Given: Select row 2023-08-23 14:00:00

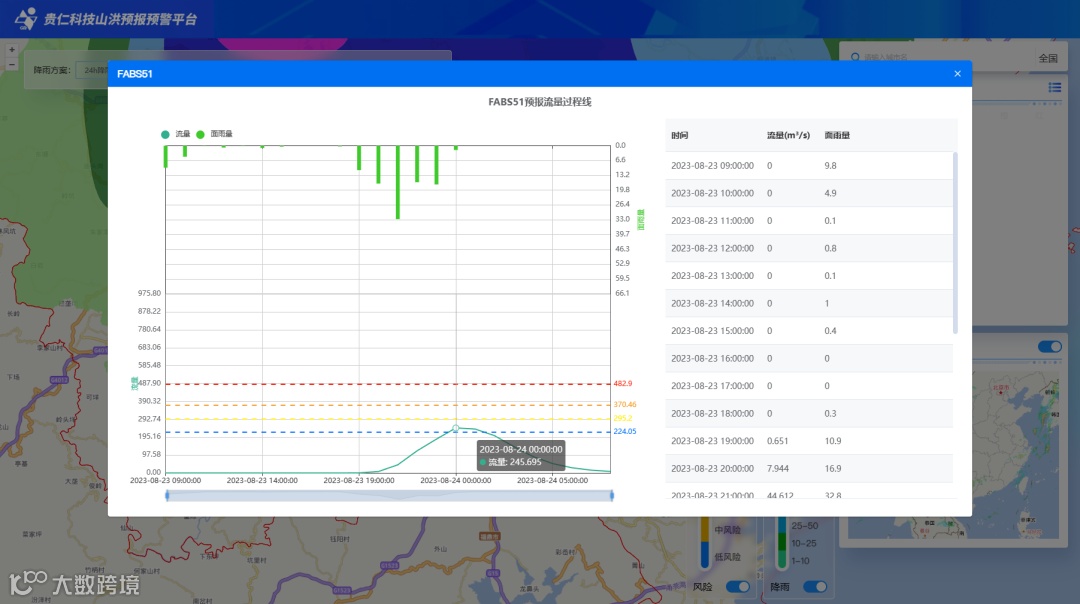Looking at the screenshot, I should (809, 303).
